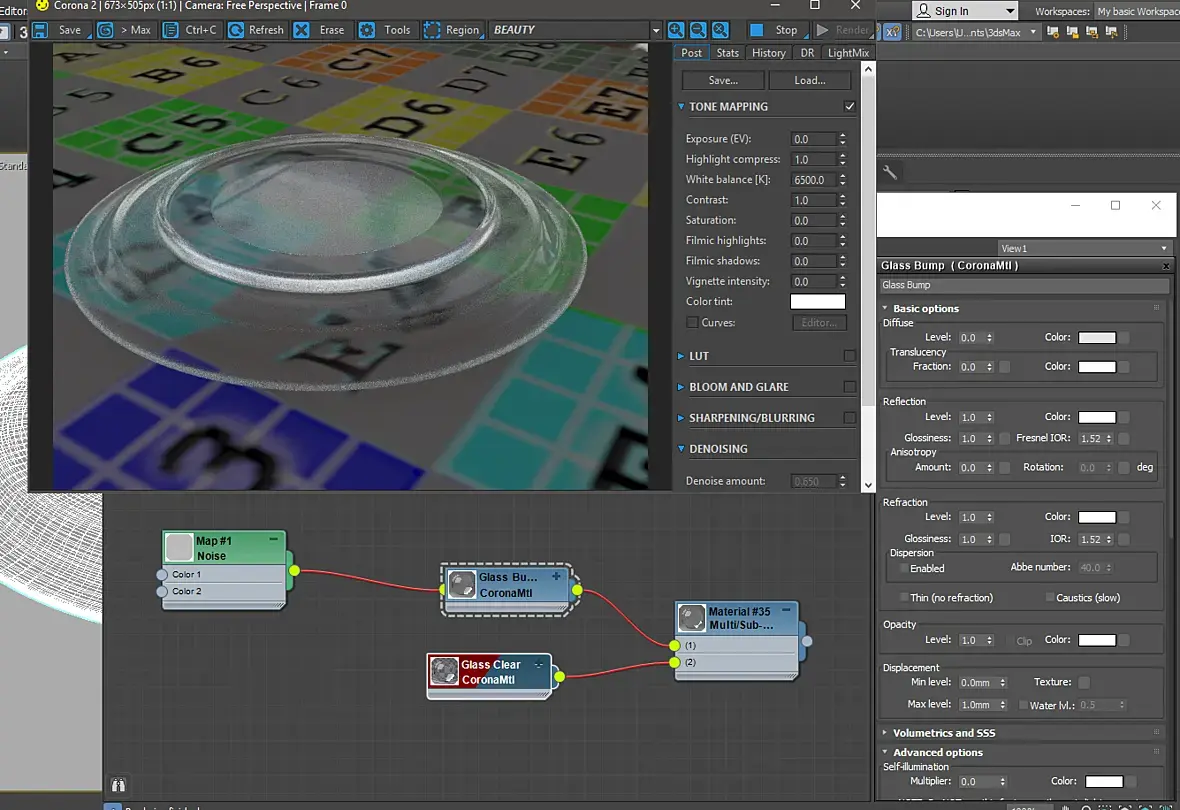Copy the render with Ctrl+C icon
This screenshot has width=1180, height=810.
click(171, 30)
